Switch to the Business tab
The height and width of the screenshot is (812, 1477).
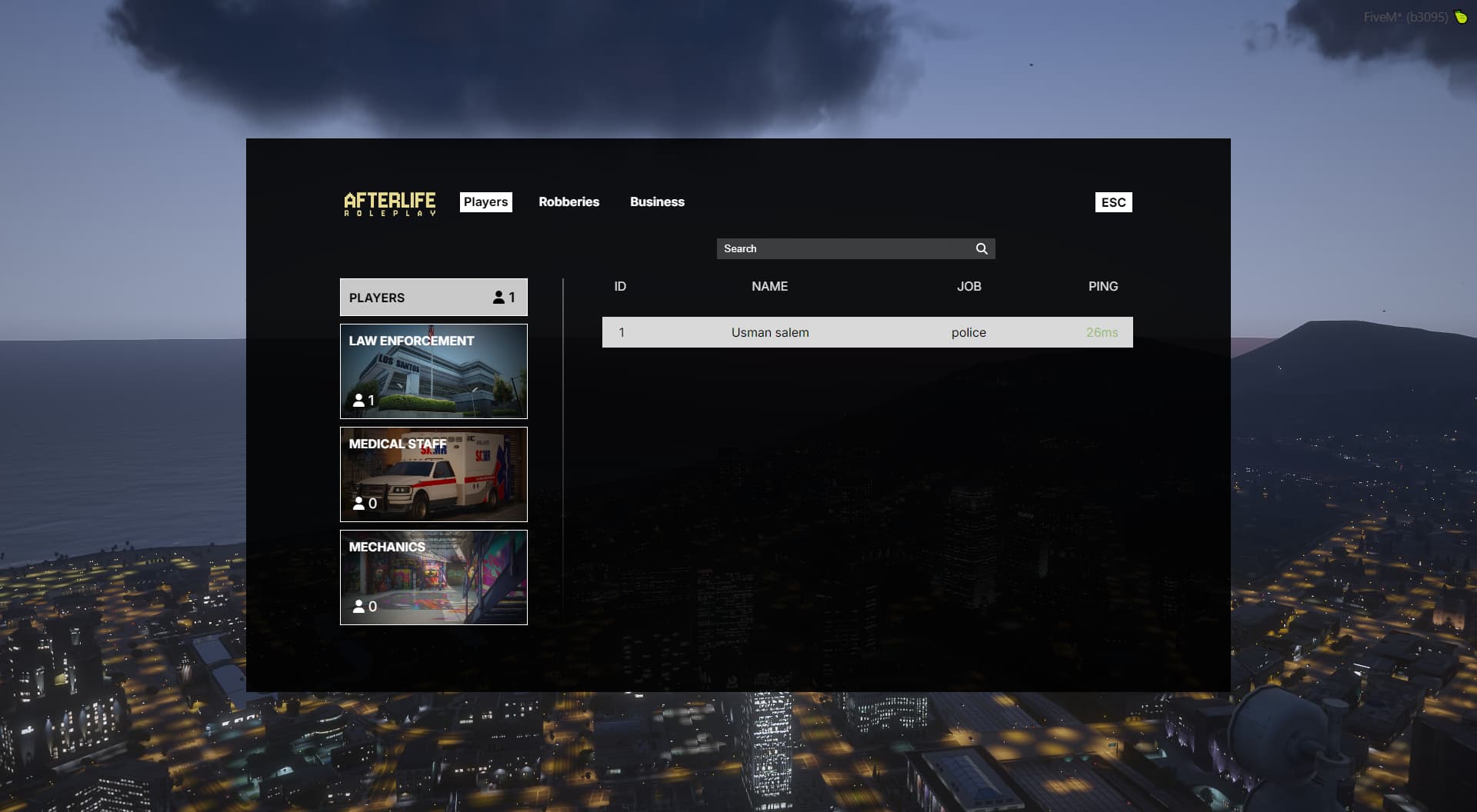657,202
